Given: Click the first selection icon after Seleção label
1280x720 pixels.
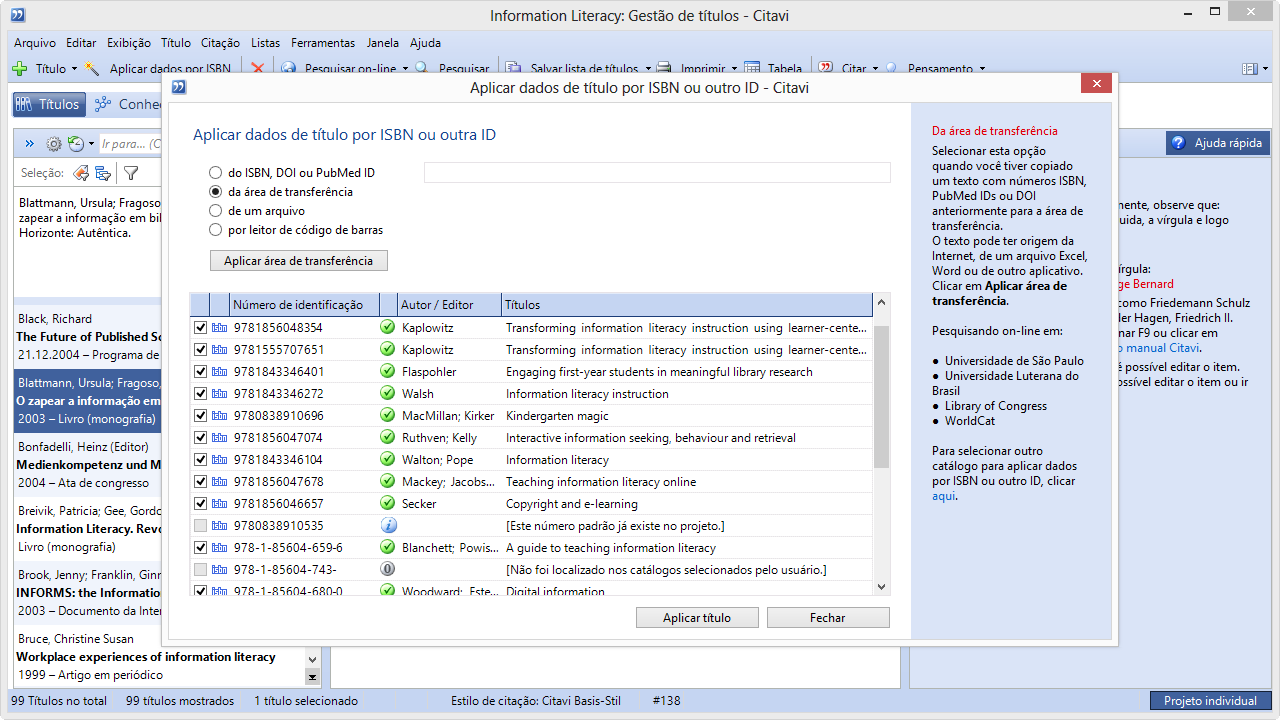Looking at the screenshot, I should point(81,173).
